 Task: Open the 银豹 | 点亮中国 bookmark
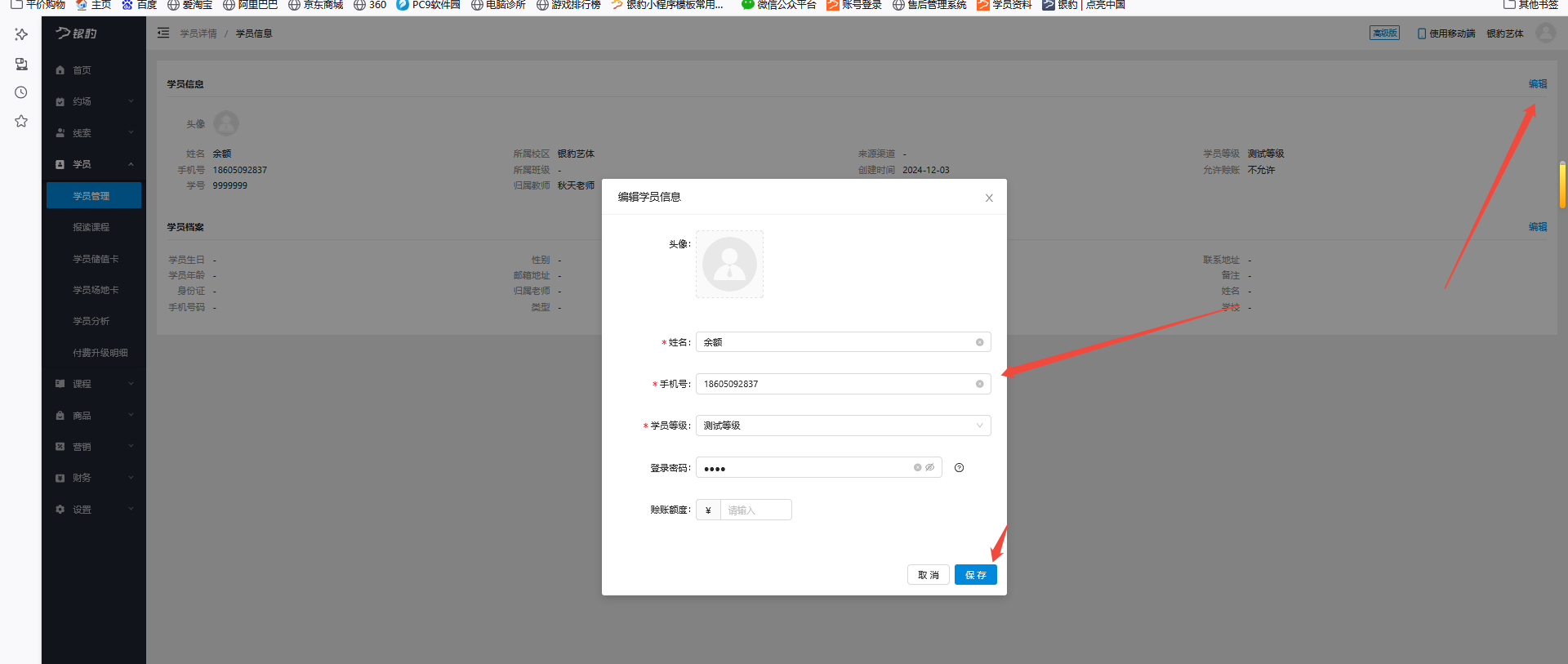coord(1084,5)
